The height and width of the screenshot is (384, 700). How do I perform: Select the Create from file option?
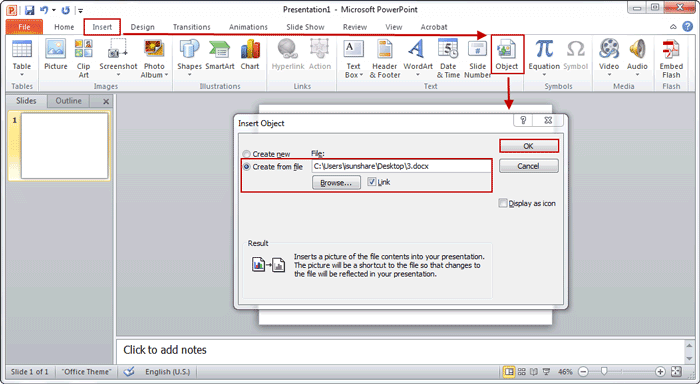246,167
